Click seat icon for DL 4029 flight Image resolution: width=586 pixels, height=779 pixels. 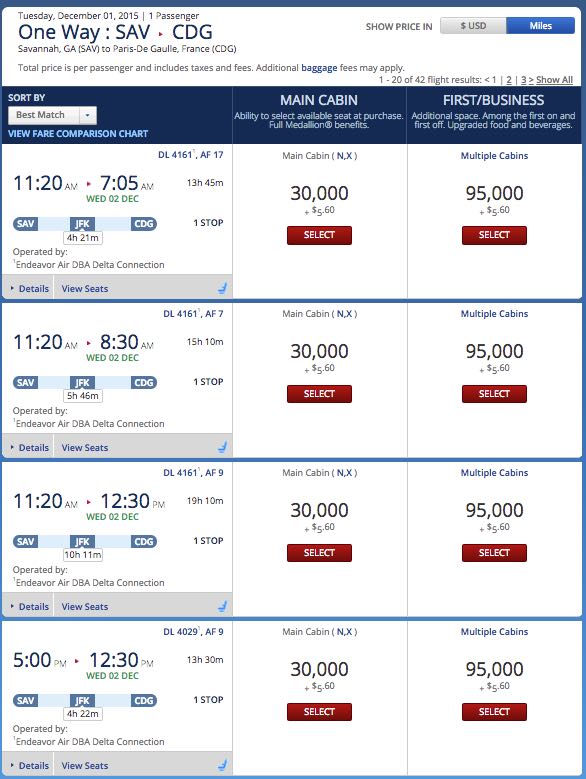click(222, 765)
